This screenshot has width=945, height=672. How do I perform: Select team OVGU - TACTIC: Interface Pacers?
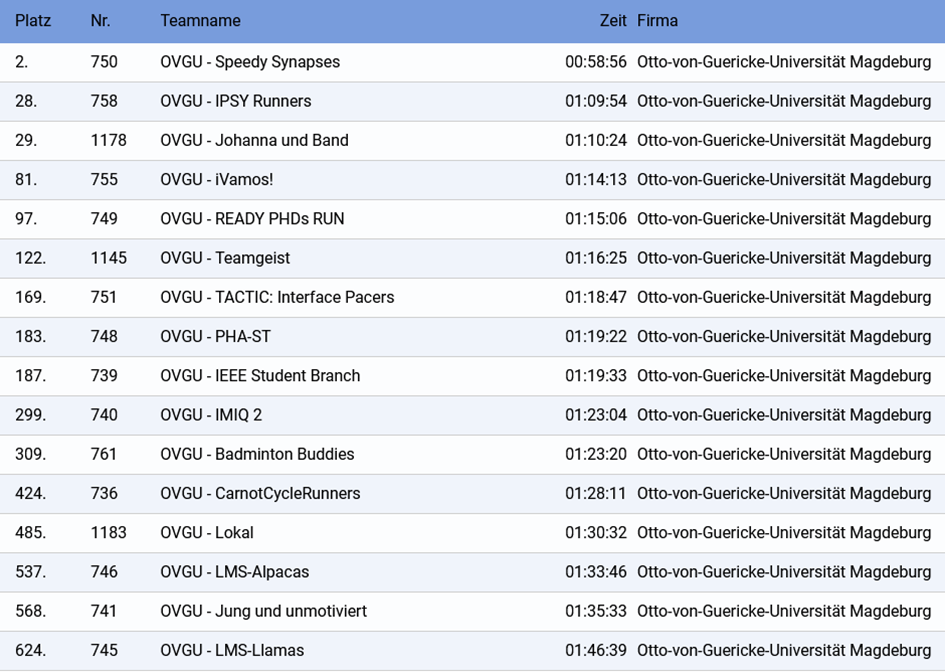tap(277, 297)
